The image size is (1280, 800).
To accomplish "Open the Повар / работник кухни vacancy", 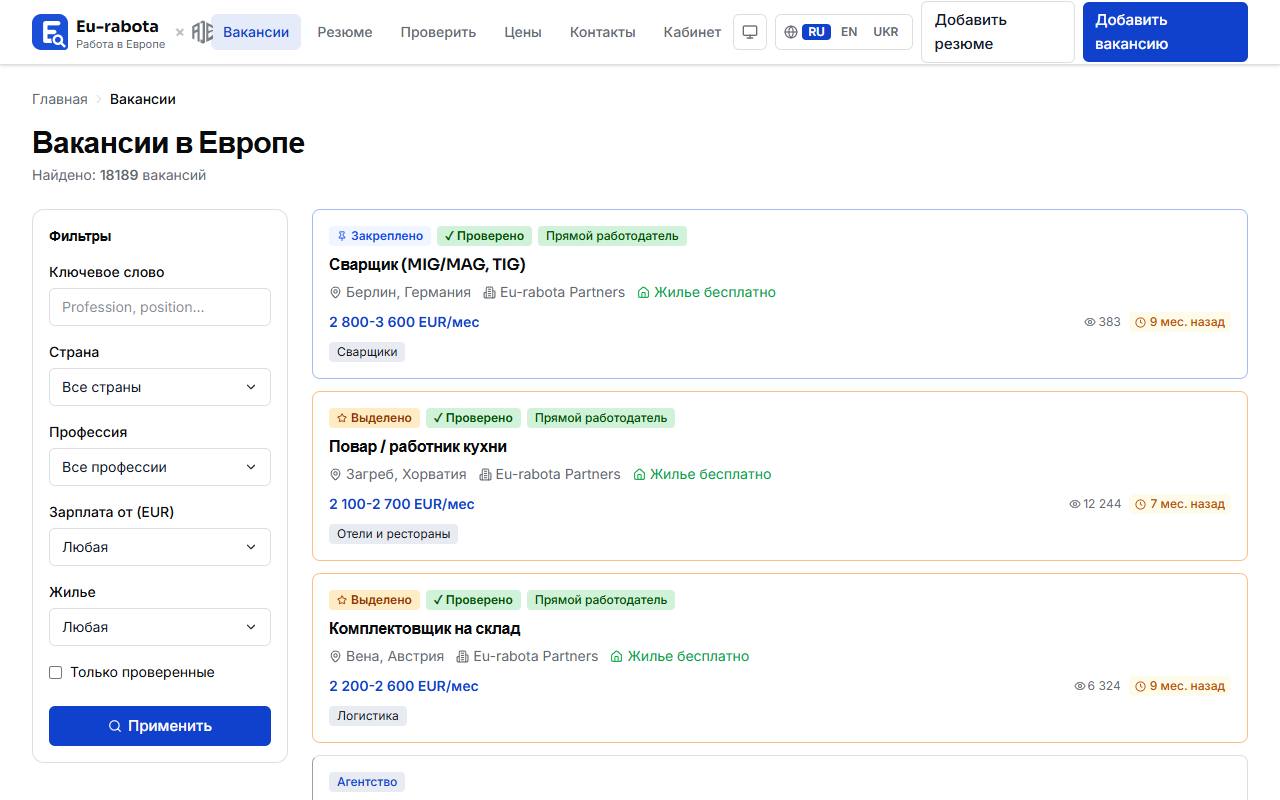I will 418,446.
